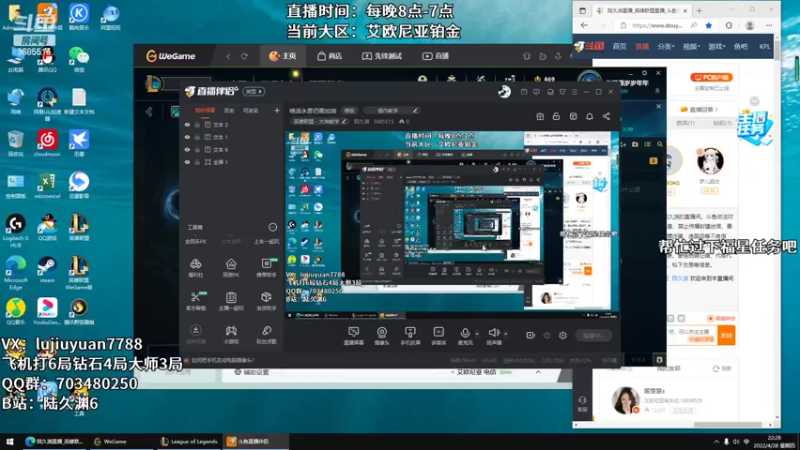Switch to WeGame 主页 tab
The height and width of the screenshot is (450, 800).
click(283, 56)
